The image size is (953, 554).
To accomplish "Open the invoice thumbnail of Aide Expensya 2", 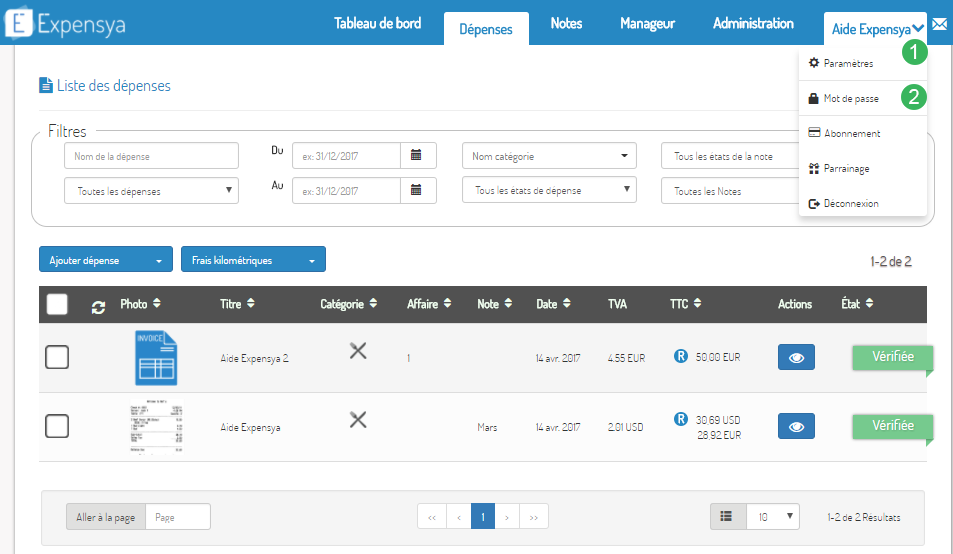I will click(156, 358).
